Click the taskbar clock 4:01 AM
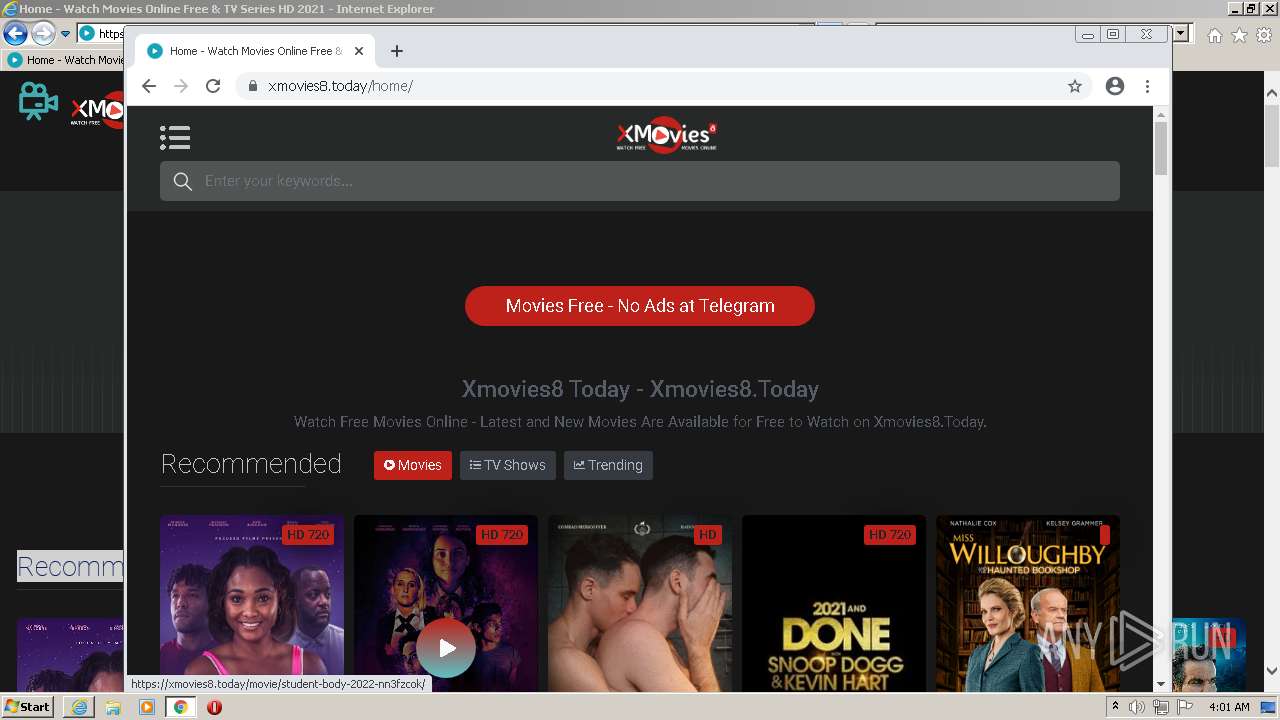This screenshot has height=720, width=1280. click(x=1229, y=707)
